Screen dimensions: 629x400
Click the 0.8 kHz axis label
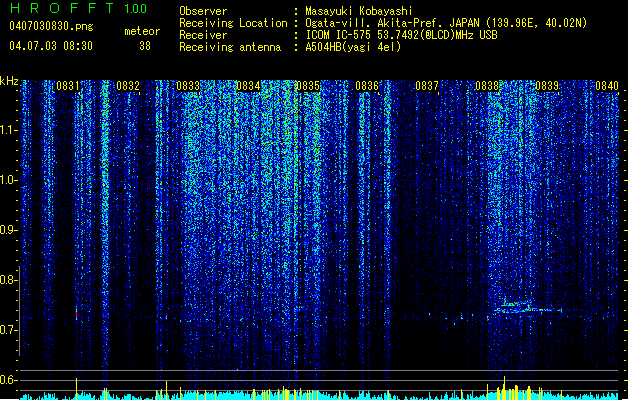9,280
